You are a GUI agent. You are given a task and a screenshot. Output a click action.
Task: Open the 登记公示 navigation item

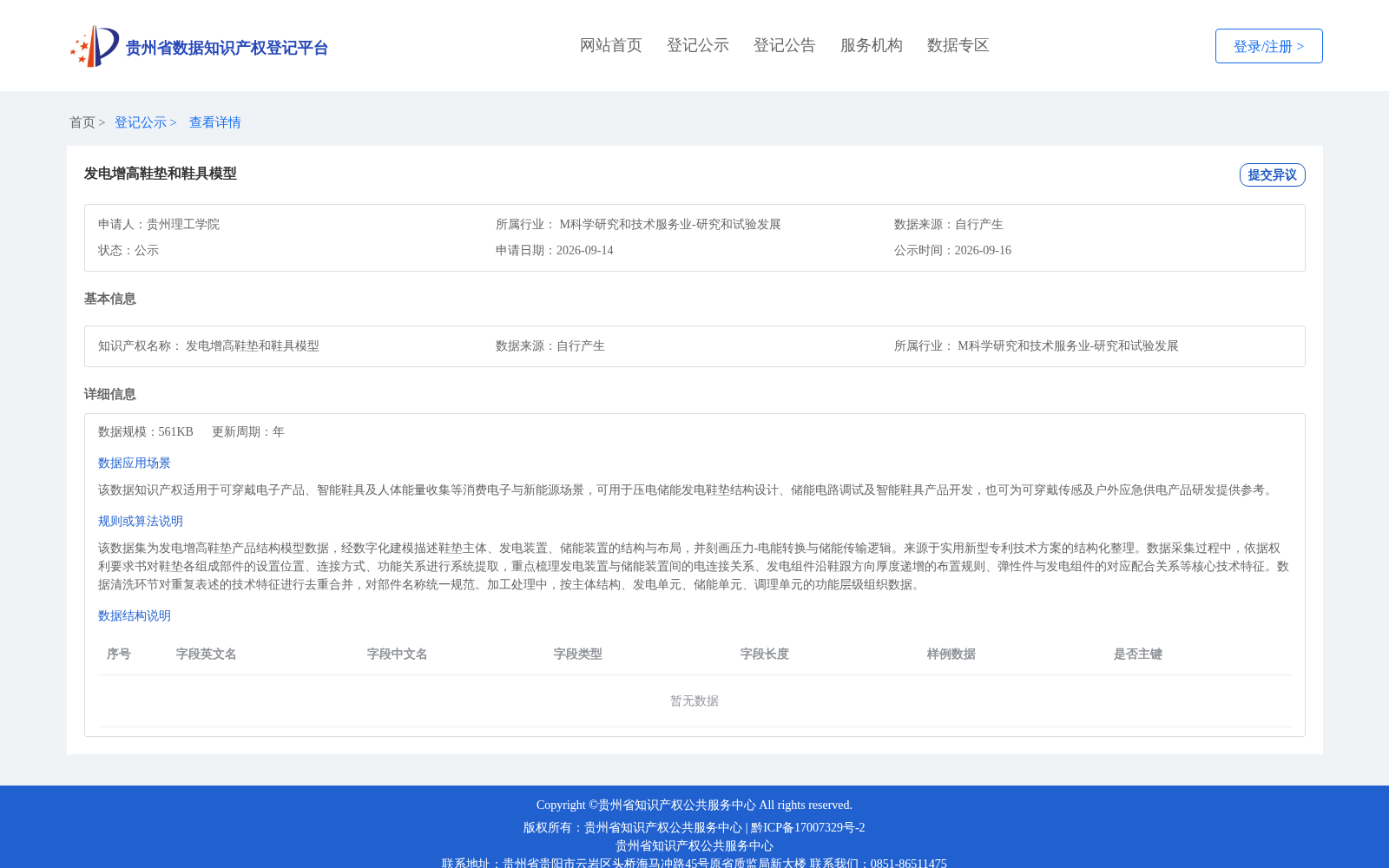tap(698, 45)
